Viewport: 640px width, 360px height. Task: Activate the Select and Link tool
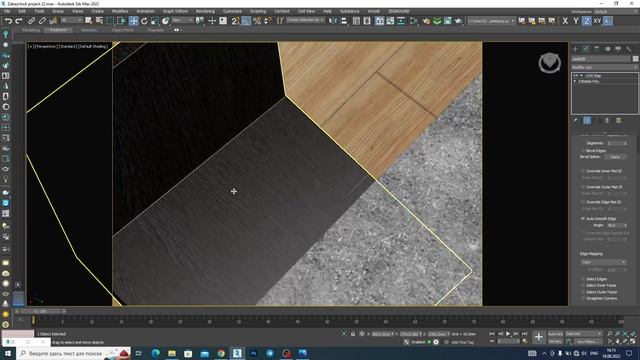(x=31, y=21)
